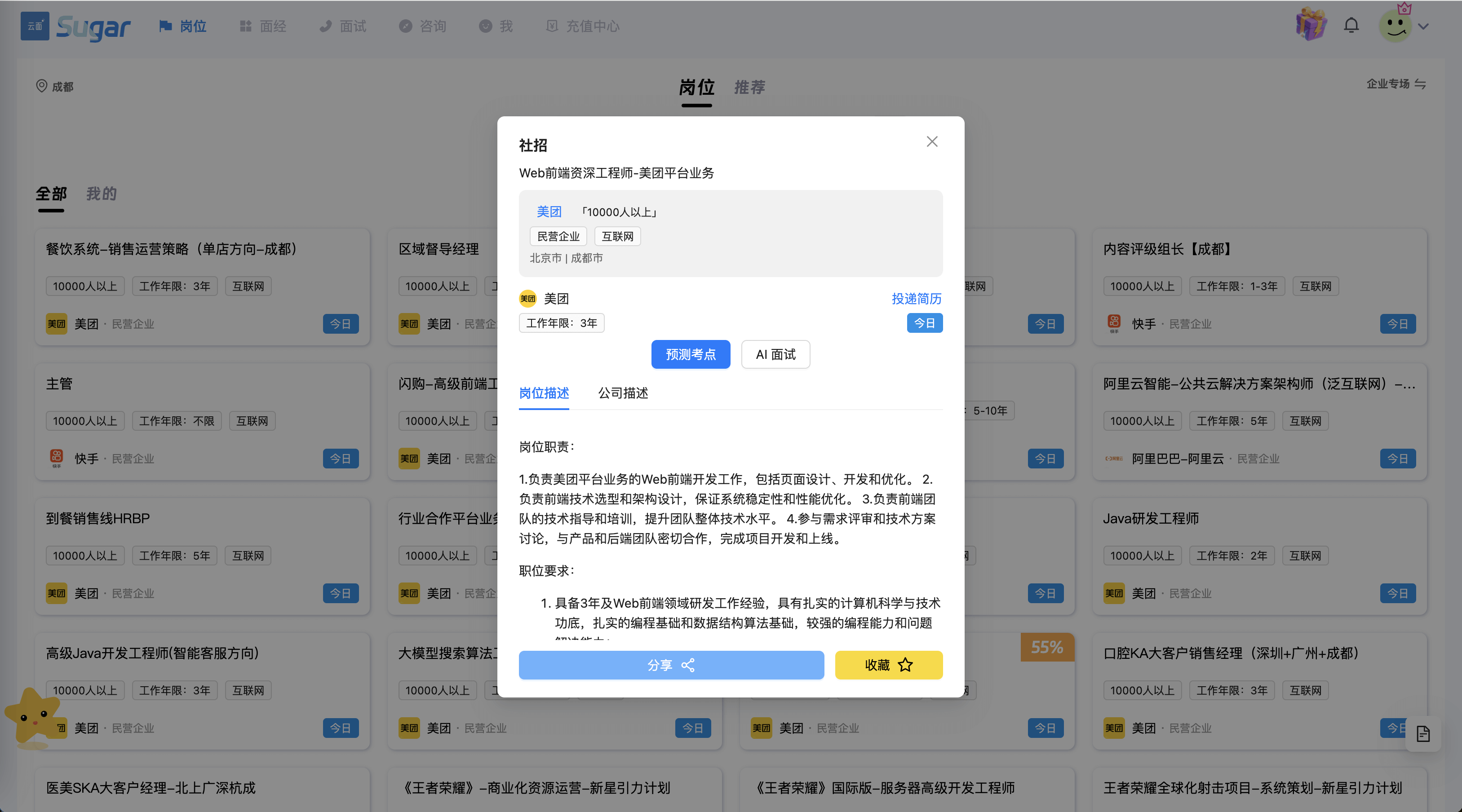Viewport: 1462px width, 812px height.
Task: Click the 成都 location pin icon
Action: [41, 86]
